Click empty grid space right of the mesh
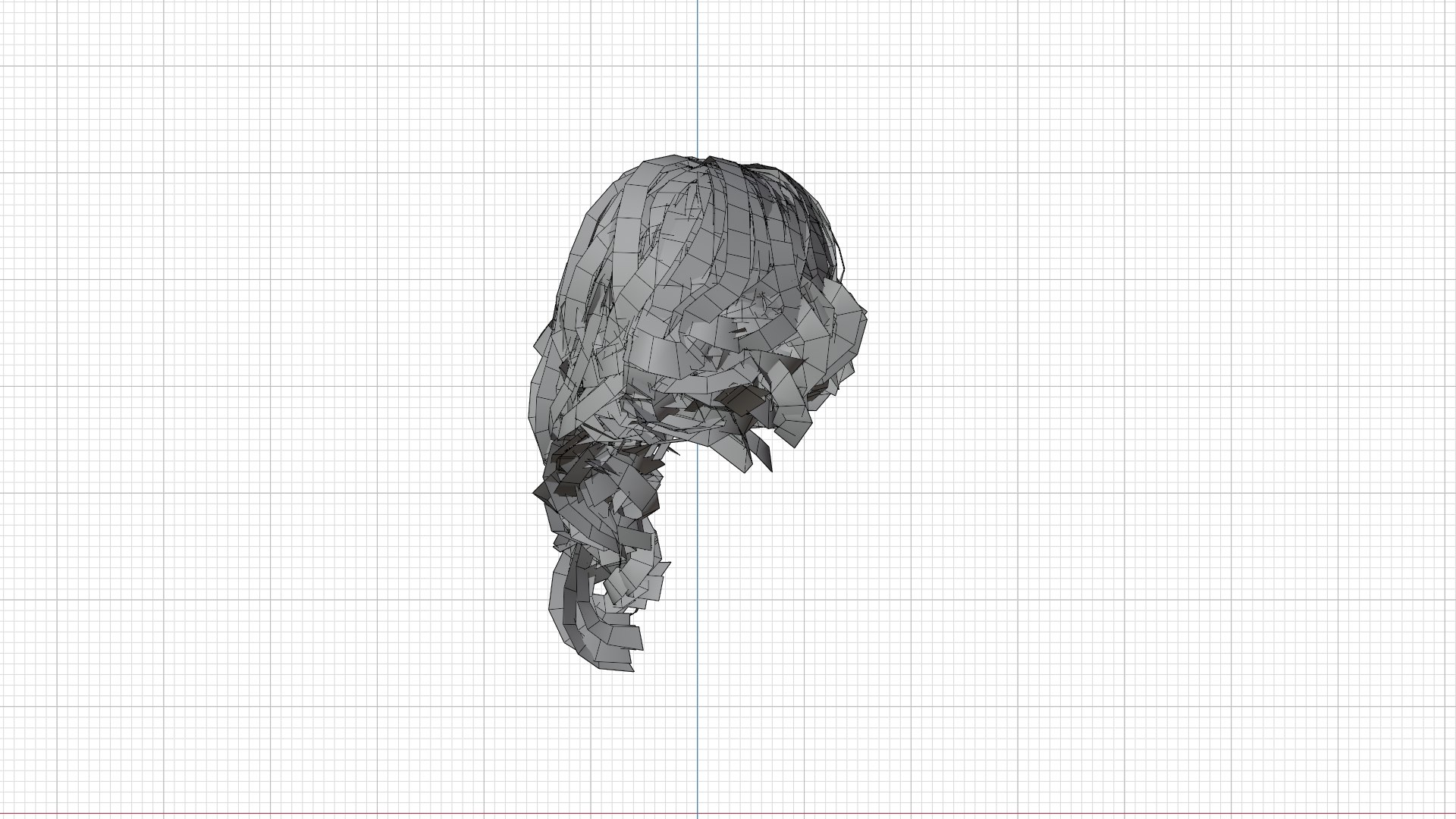This screenshot has width=1456, height=819. [1137, 409]
